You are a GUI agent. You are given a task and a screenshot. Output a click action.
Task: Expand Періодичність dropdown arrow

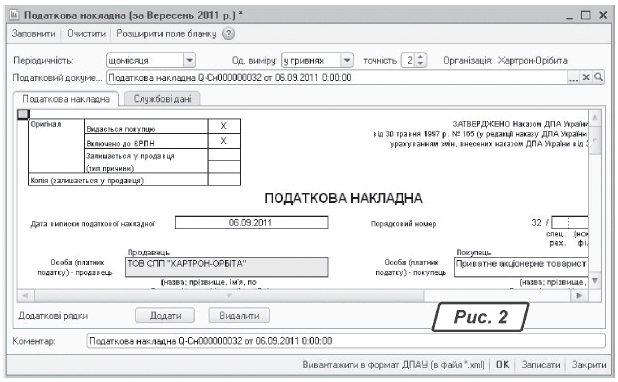[190, 61]
